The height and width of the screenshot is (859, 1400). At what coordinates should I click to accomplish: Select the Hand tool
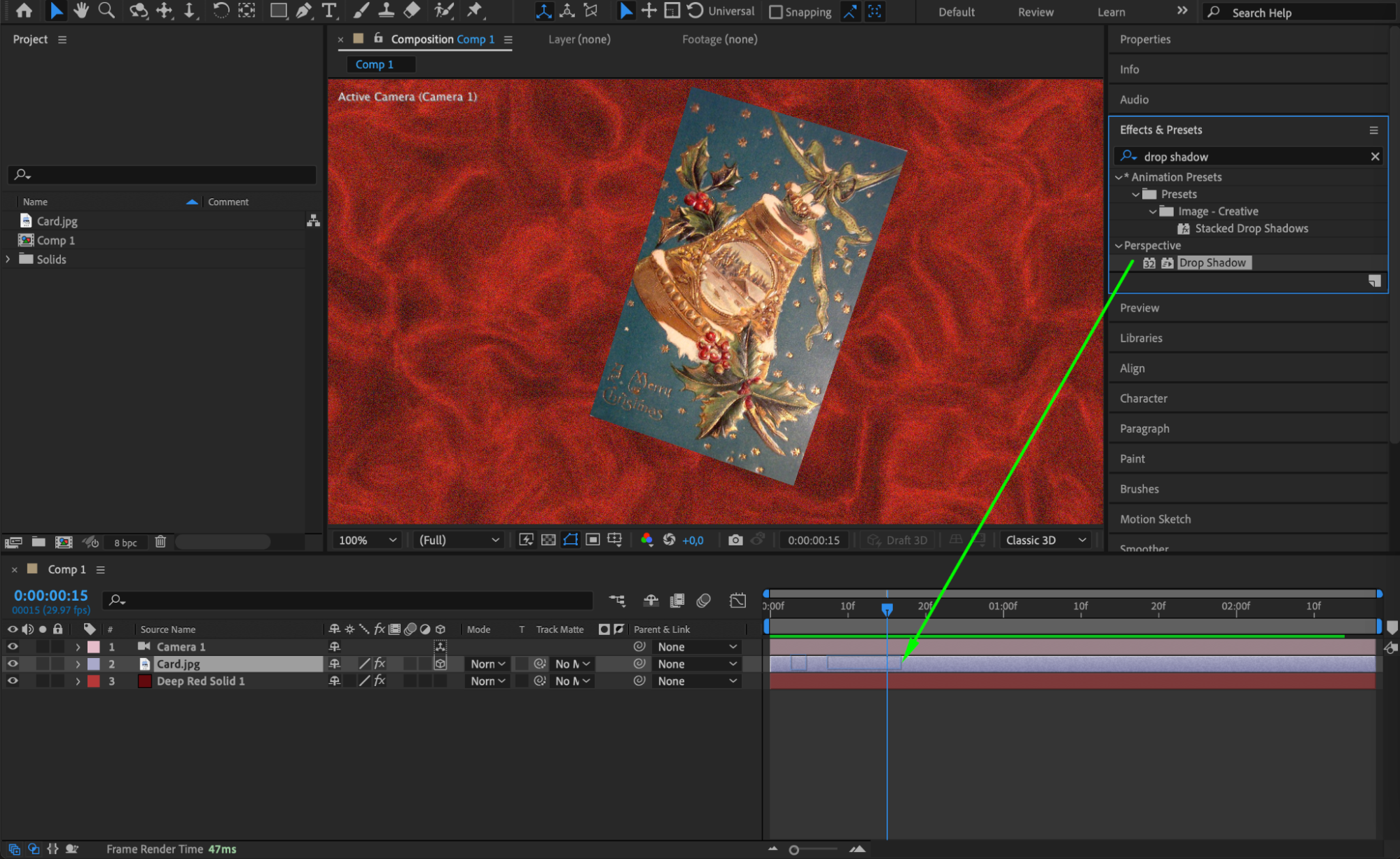[x=81, y=11]
